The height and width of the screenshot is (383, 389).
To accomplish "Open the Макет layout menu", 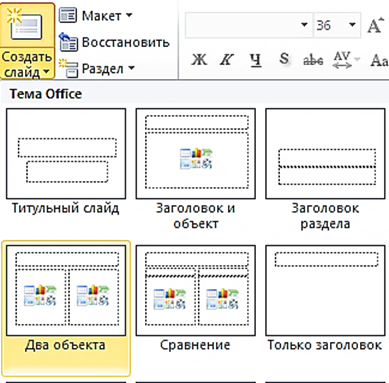I will coord(95,16).
